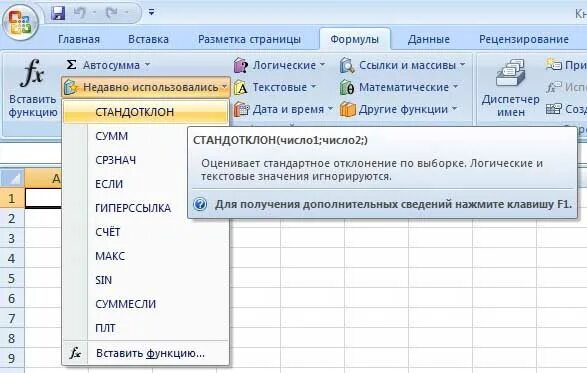587x373 pixels.
Task: Open the Дата и время dropdown
Action: (x=283, y=109)
